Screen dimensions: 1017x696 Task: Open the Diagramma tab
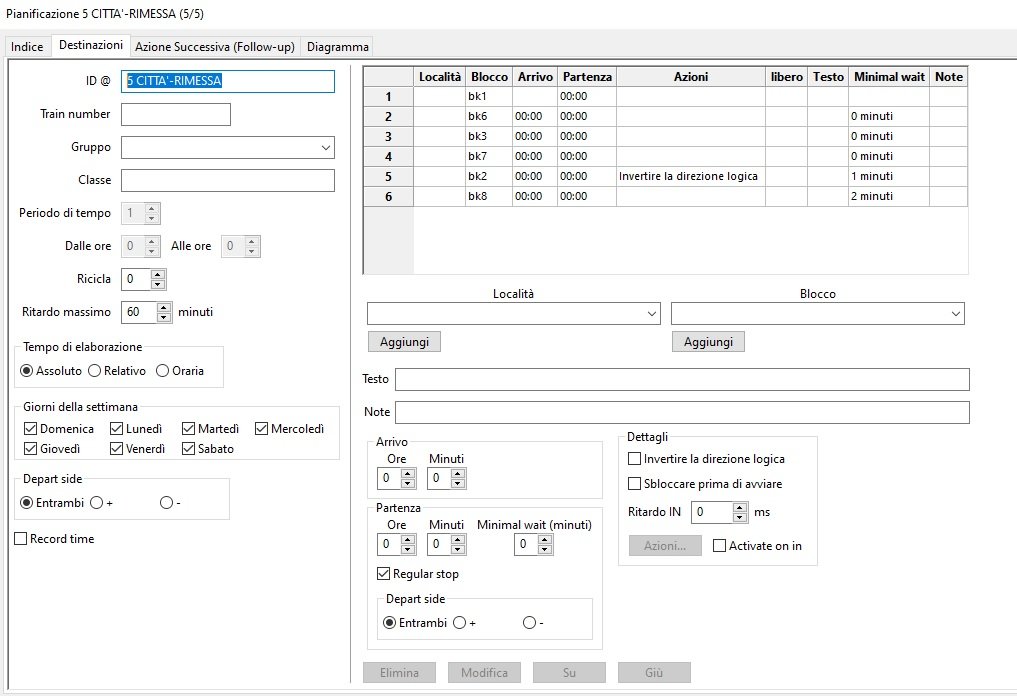click(337, 47)
